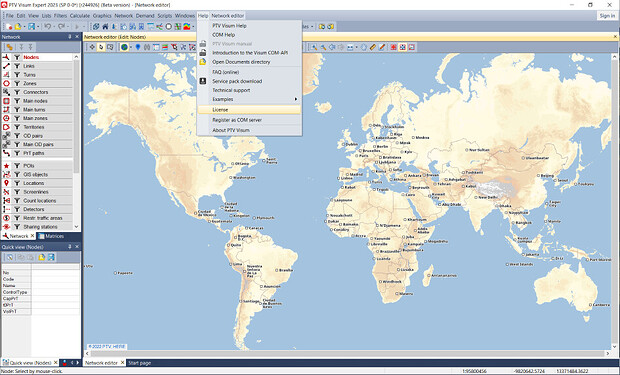Open the License menu entry
The image size is (620, 375).
249,110
